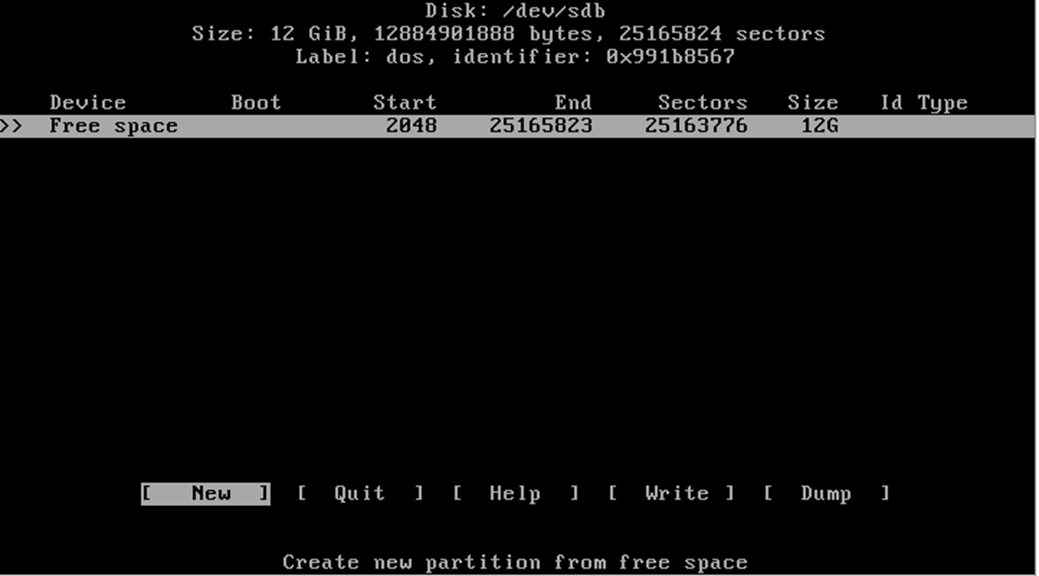This screenshot has height=576, width=1039.
Task: Click the Disk: /dev/sdb title
Action: (515, 11)
